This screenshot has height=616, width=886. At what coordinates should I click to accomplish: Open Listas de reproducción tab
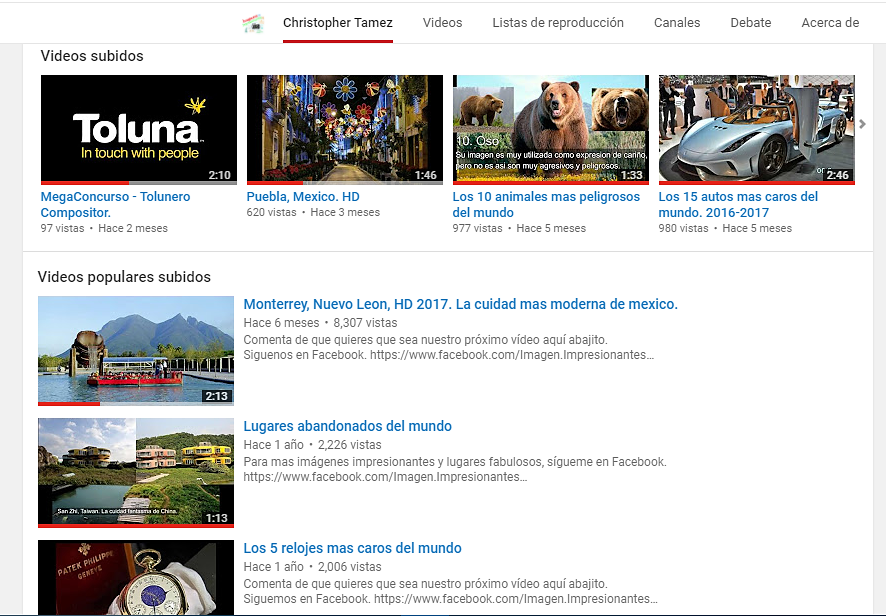coord(558,23)
